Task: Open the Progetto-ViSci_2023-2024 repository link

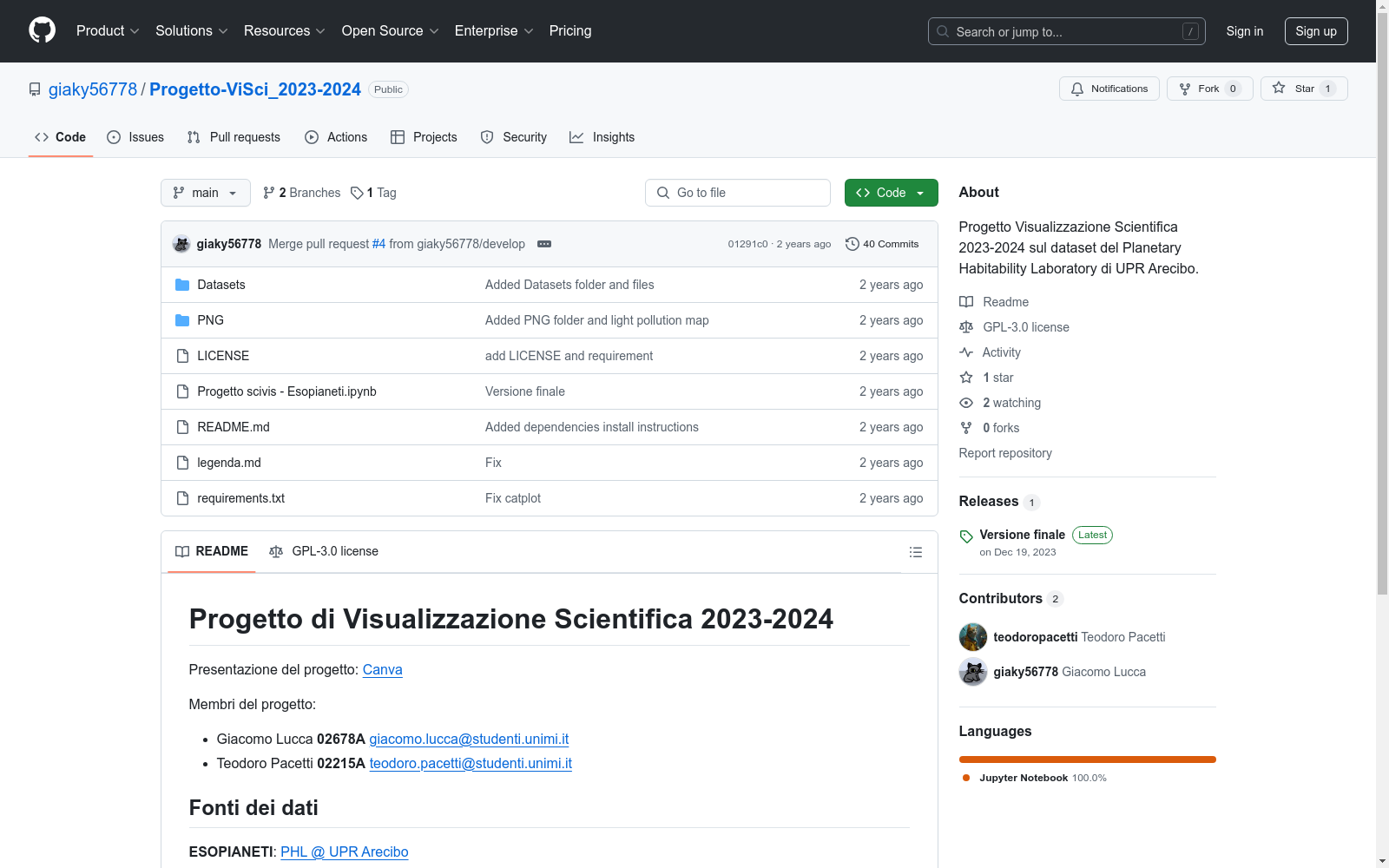Action: (x=255, y=89)
